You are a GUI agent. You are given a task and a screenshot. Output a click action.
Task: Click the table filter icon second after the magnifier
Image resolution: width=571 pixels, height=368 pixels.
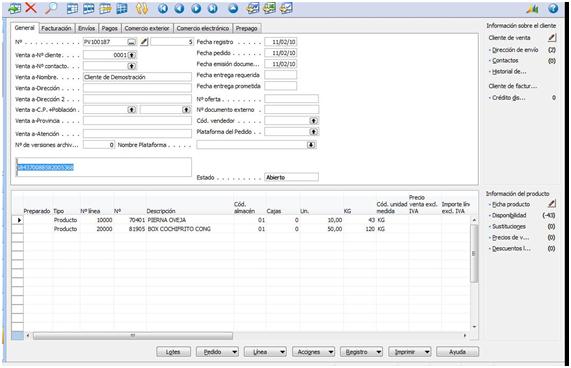[88, 8]
